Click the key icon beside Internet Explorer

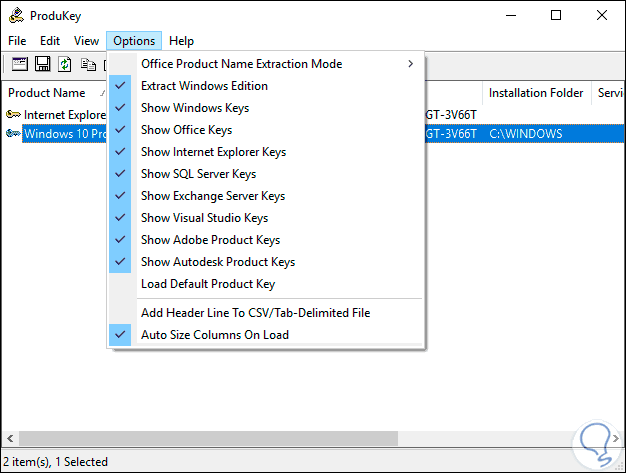click(x=13, y=115)
